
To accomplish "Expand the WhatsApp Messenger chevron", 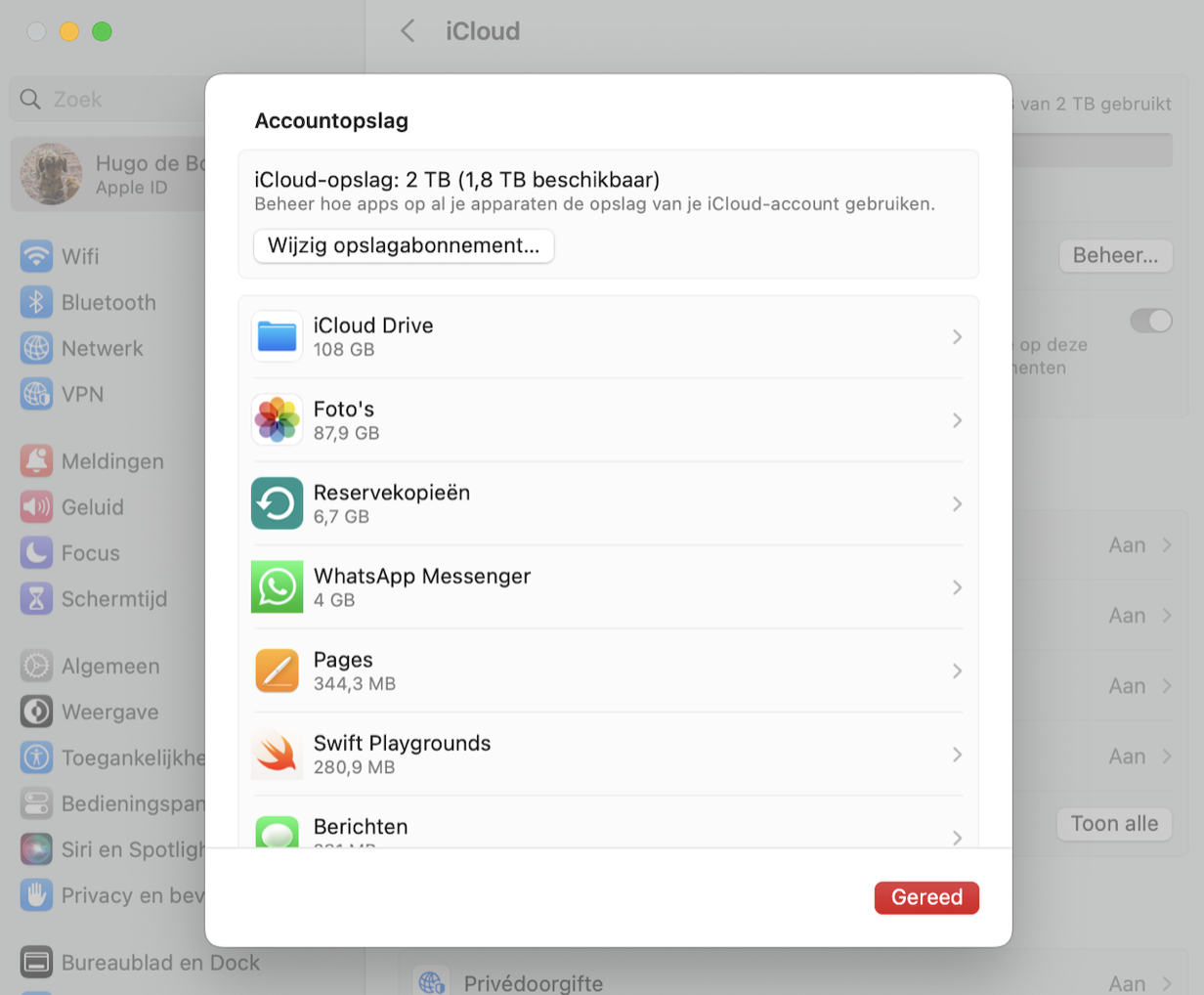I will (957, 587).
